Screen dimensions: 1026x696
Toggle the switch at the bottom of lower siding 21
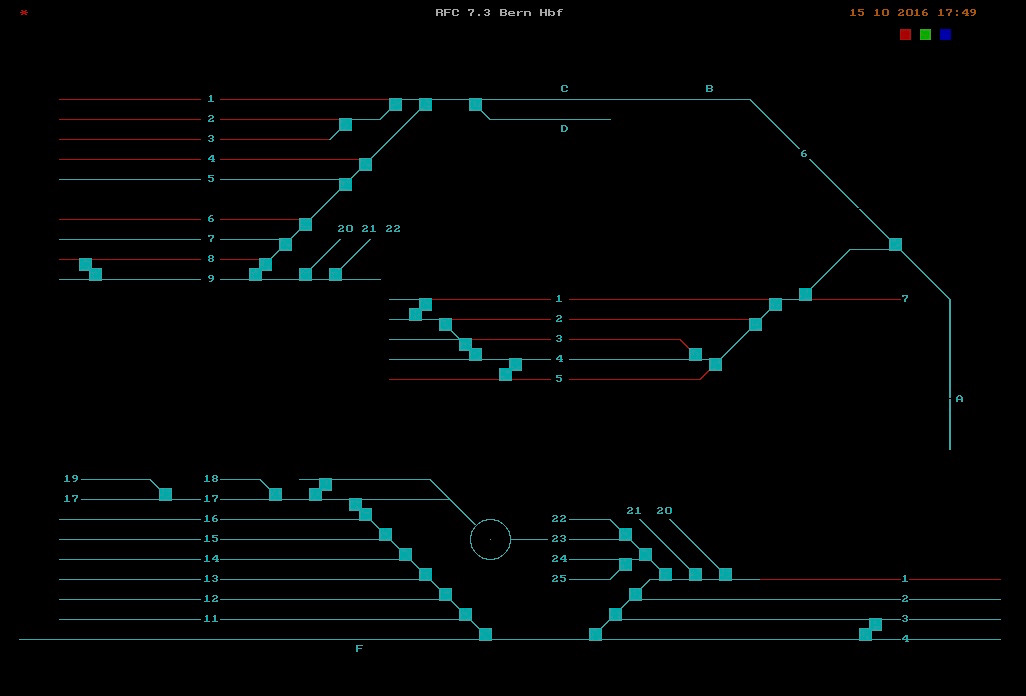(x=696, y=574)
